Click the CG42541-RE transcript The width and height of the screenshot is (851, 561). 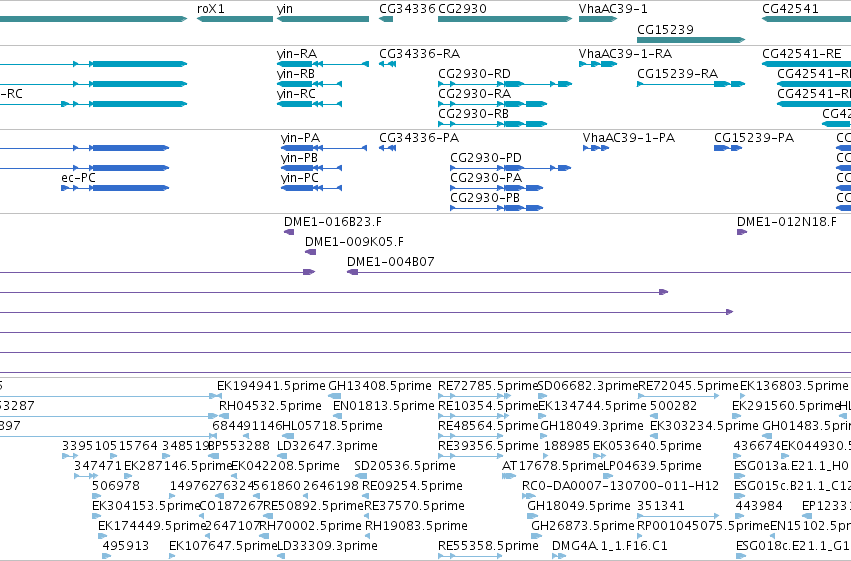point(806,64)
